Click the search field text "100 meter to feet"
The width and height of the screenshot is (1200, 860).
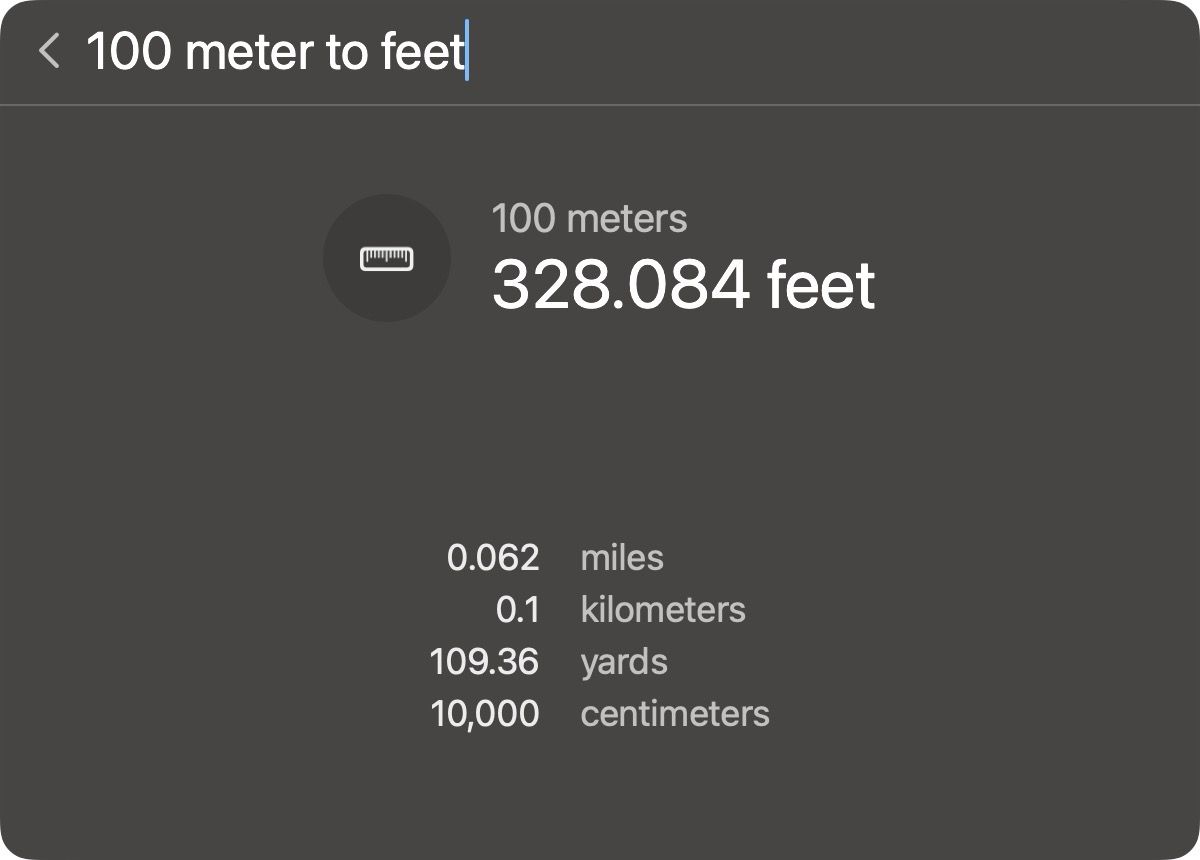(276, 51)
